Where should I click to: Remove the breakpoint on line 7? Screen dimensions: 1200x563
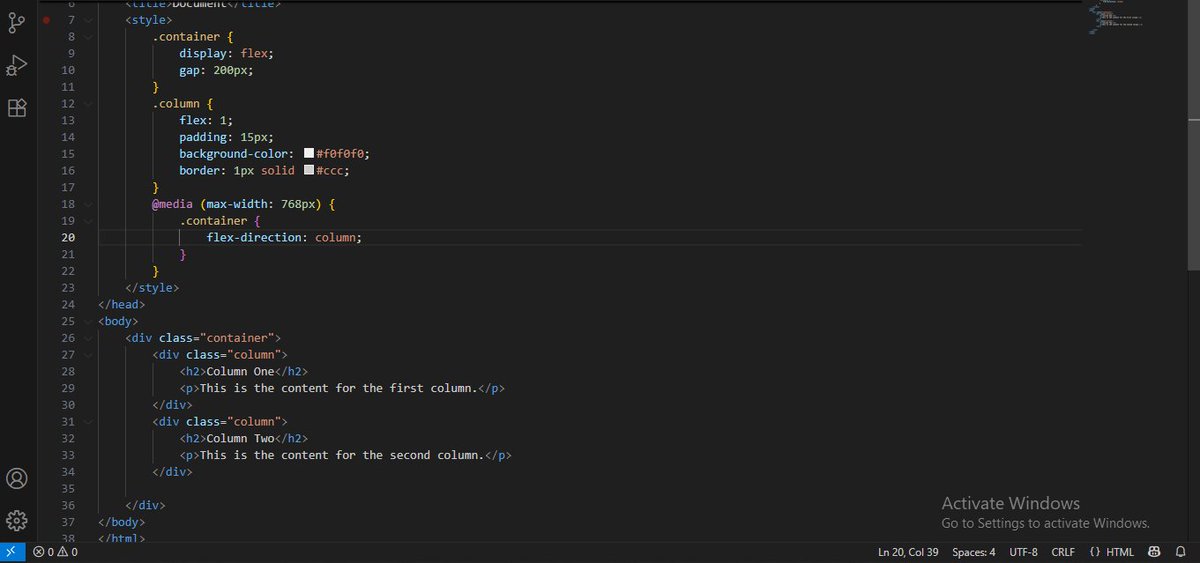46,20
